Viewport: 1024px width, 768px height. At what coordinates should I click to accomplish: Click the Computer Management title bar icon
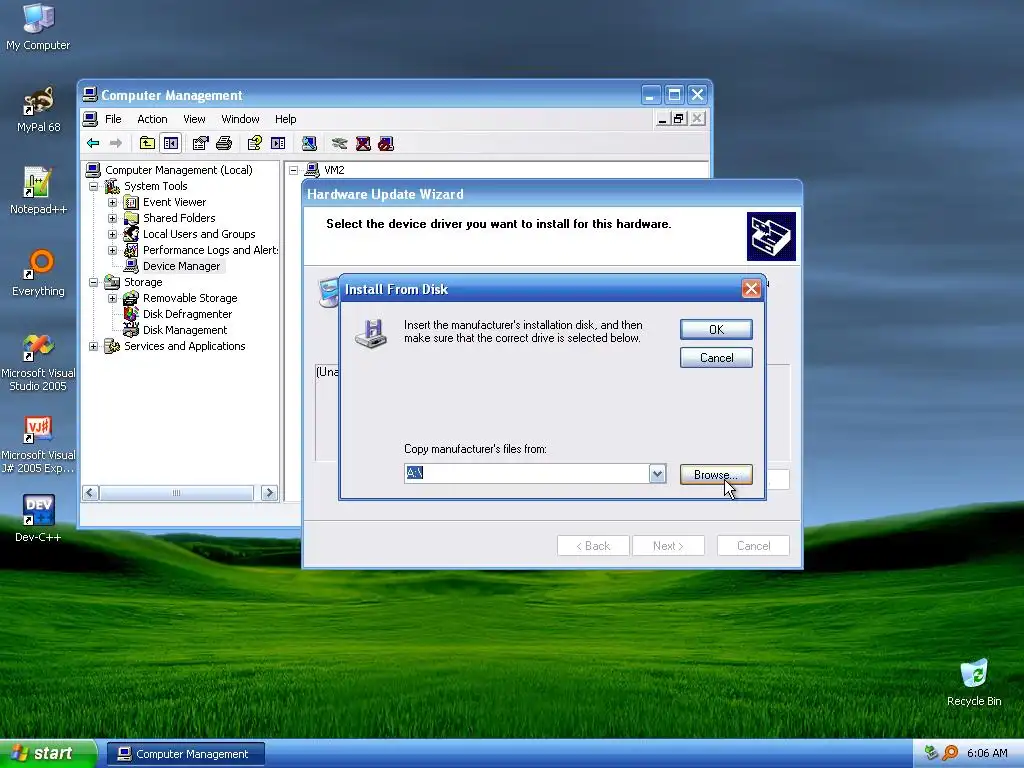(x=90, y=95)
